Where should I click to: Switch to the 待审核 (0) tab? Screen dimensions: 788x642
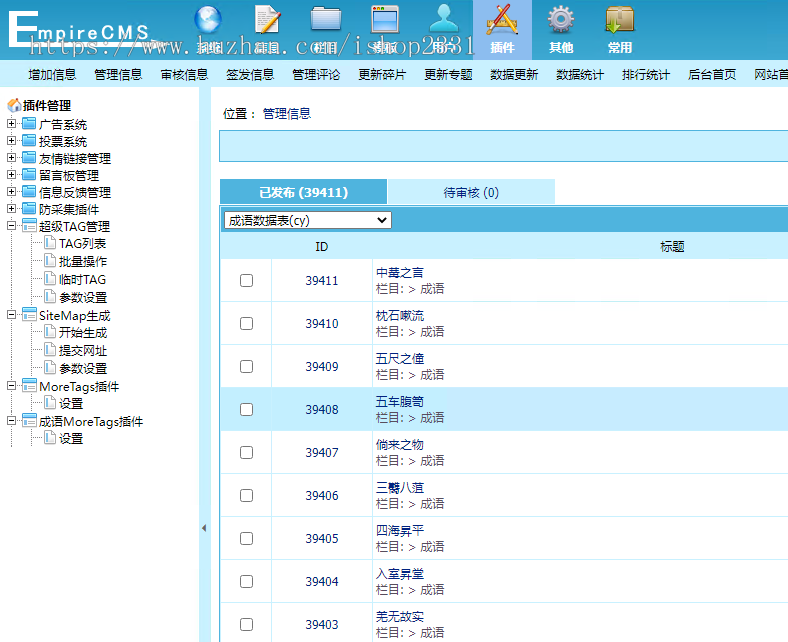tap(470, 192)
